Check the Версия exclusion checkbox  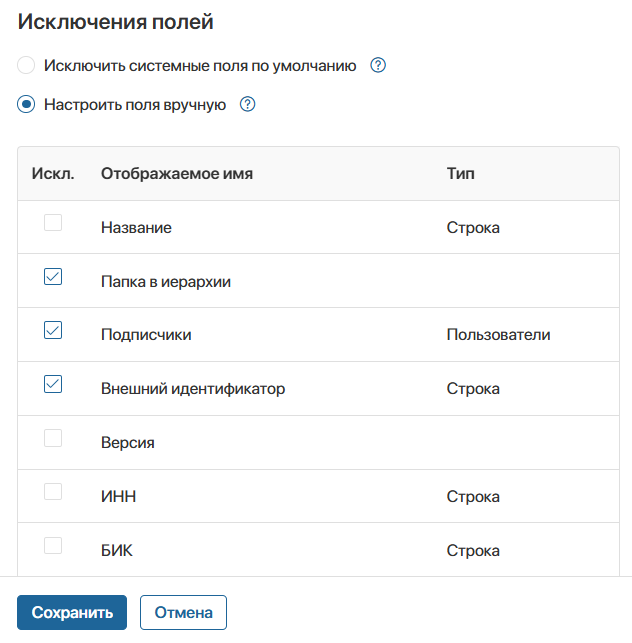tap(53, 438)
